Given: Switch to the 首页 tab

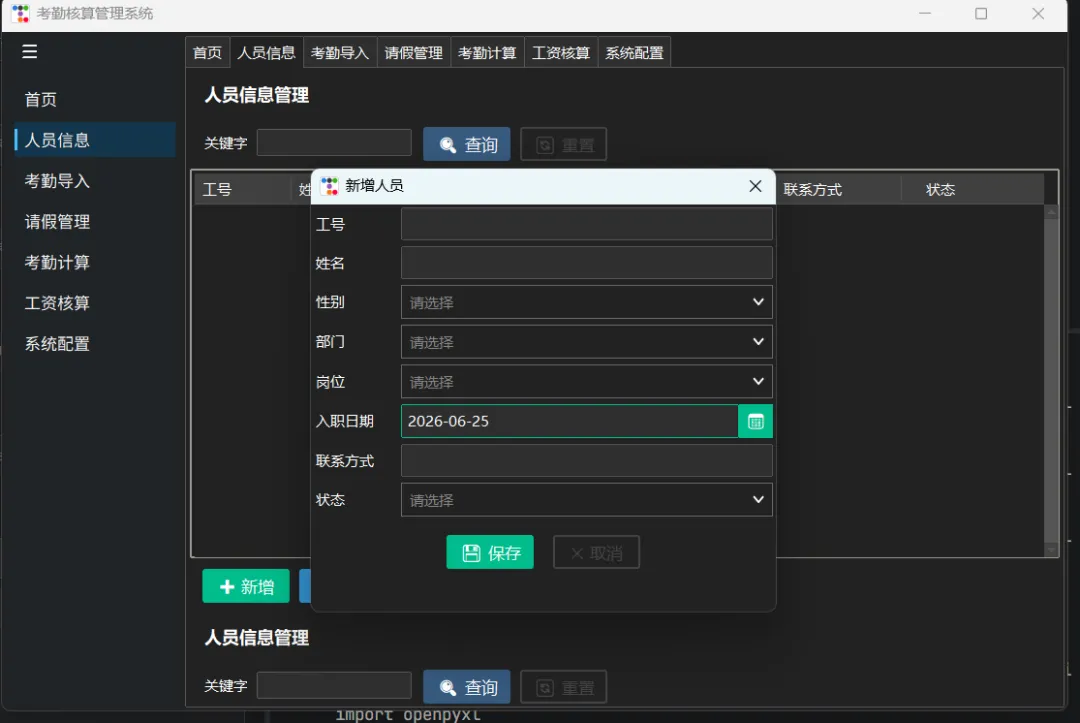Looking at the screenshot, I should 207,52.
